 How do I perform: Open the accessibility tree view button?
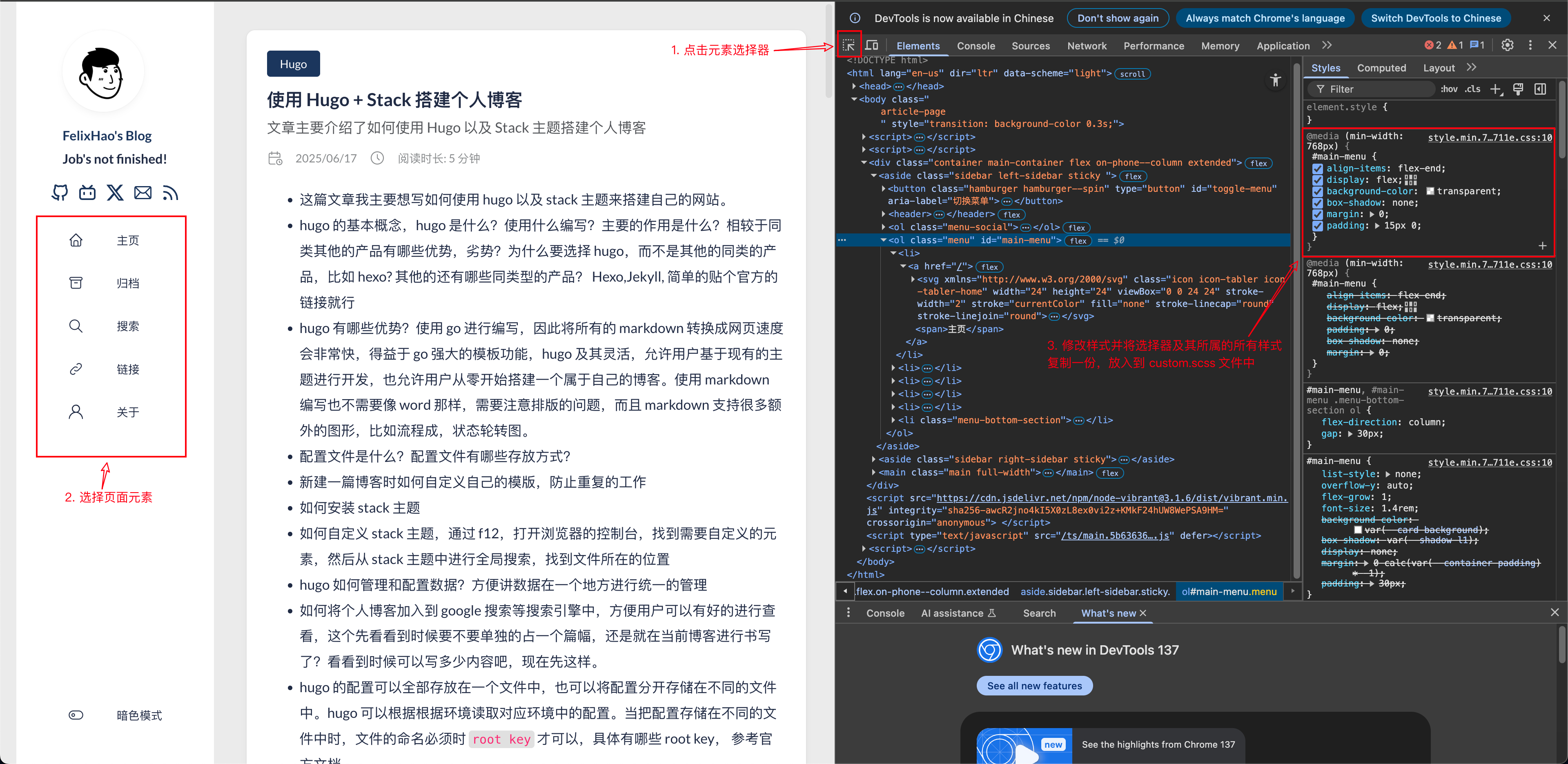pyautogui.click(x=1275, y=80)
